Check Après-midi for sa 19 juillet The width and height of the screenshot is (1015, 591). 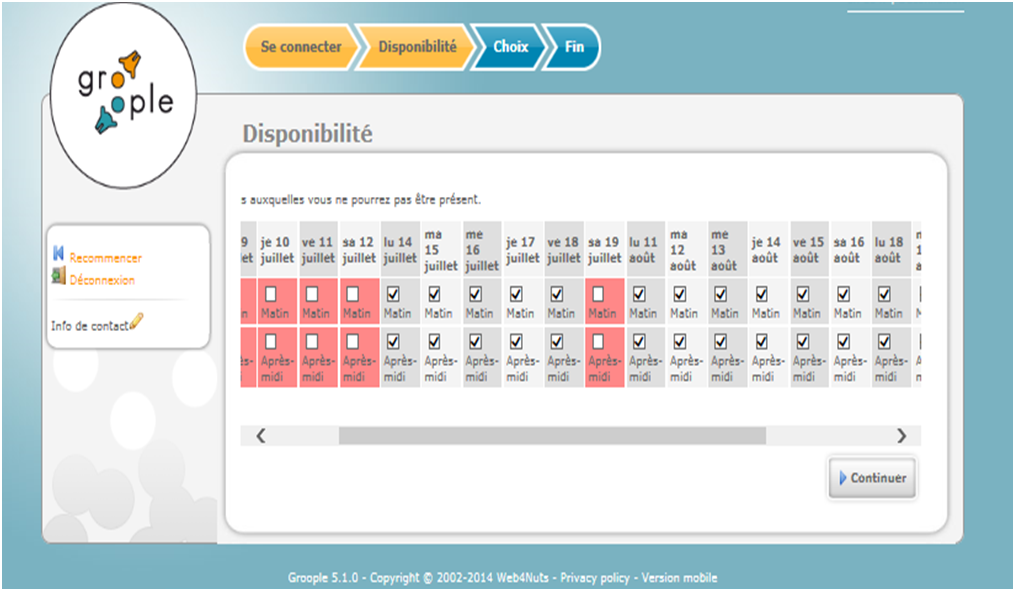click(x=598, y=341)
